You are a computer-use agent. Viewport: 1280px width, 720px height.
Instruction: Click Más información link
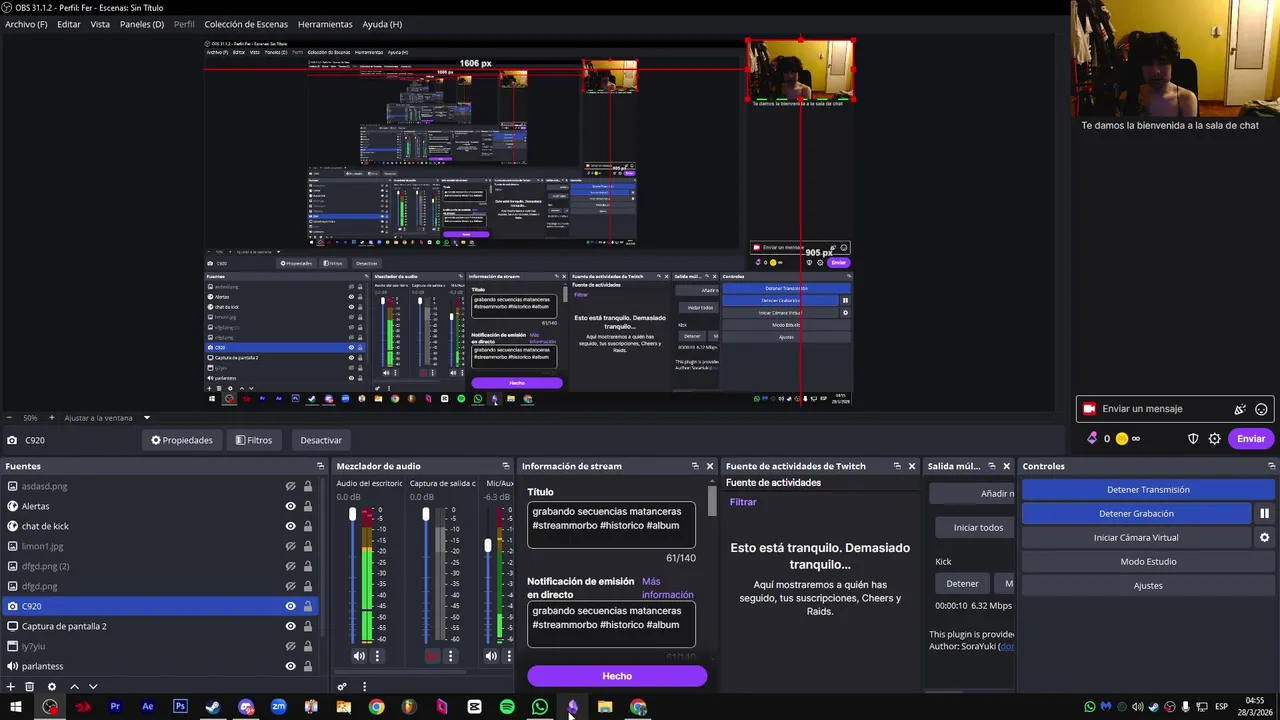[667, 588]
